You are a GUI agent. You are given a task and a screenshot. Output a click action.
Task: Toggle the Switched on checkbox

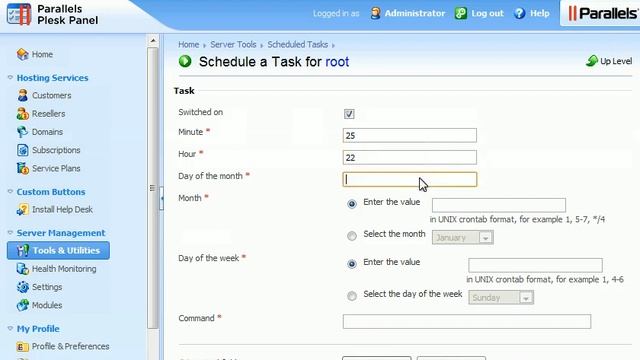[349, 114]
